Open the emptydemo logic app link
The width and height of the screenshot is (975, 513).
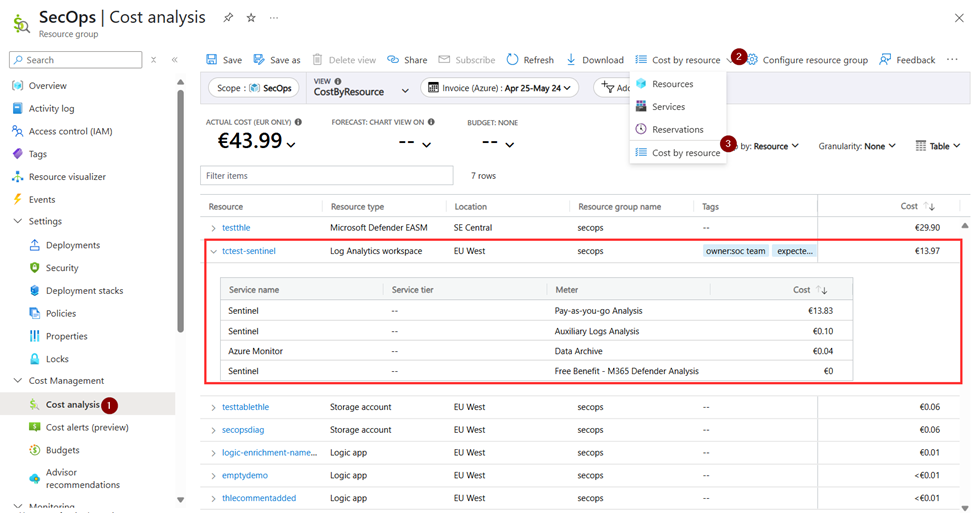point(245,475)
